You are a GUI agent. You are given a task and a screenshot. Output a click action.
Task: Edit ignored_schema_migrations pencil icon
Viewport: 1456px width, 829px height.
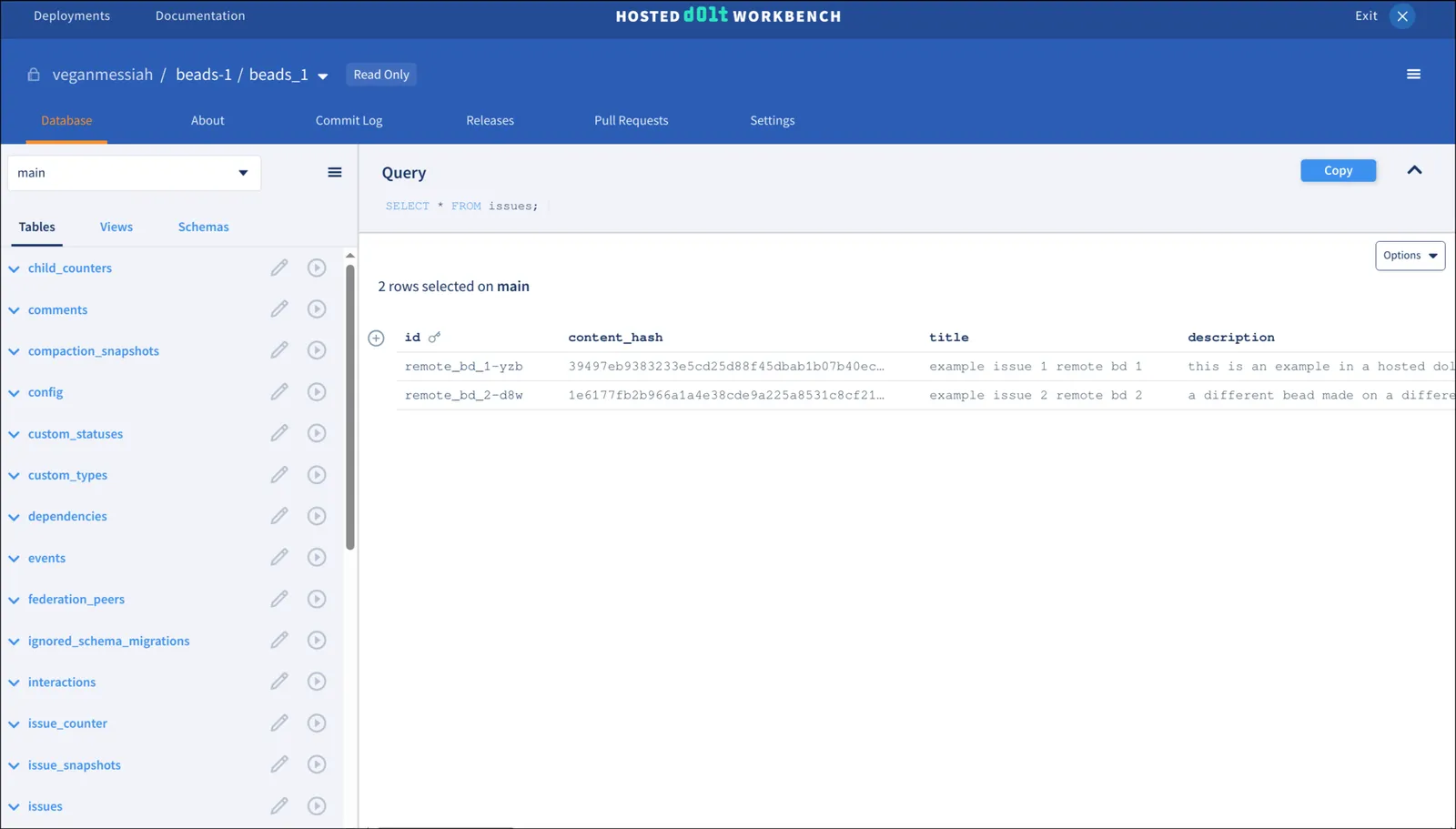click(279, 641)
